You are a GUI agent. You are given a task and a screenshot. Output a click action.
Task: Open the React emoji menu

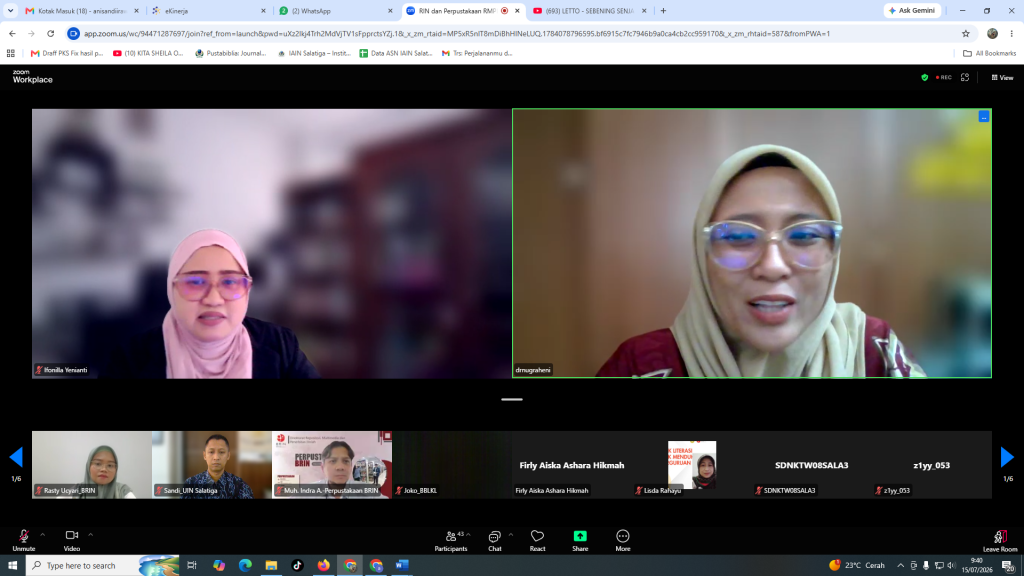(537, 541)
